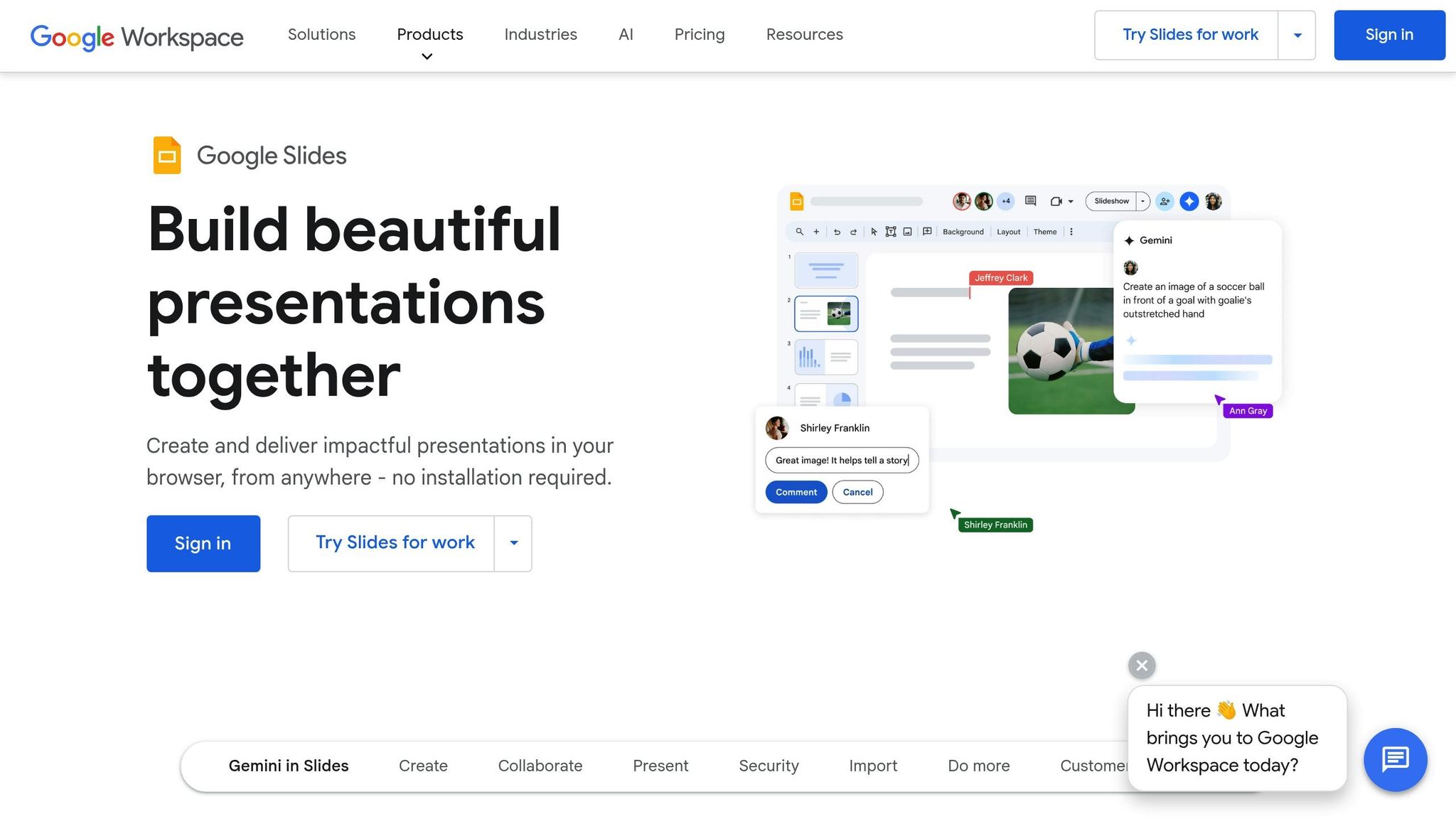Click Layout in mockup toolbar
The height and width of the screenshot is (819, 1456).
(1008, 232)
